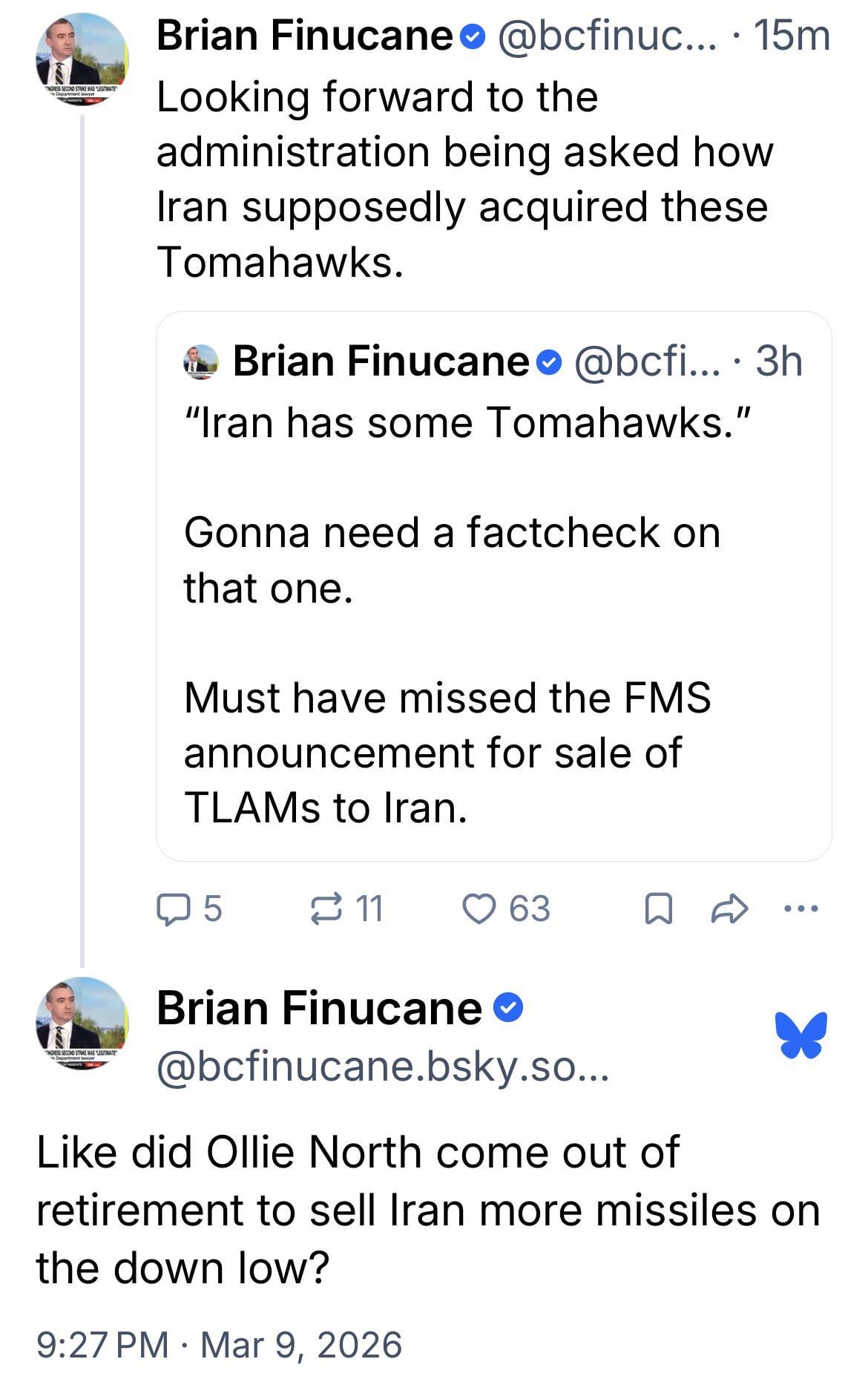Open the small avatar in quoted post
This screenshot has height=1382, width=868.
(201, 362)
